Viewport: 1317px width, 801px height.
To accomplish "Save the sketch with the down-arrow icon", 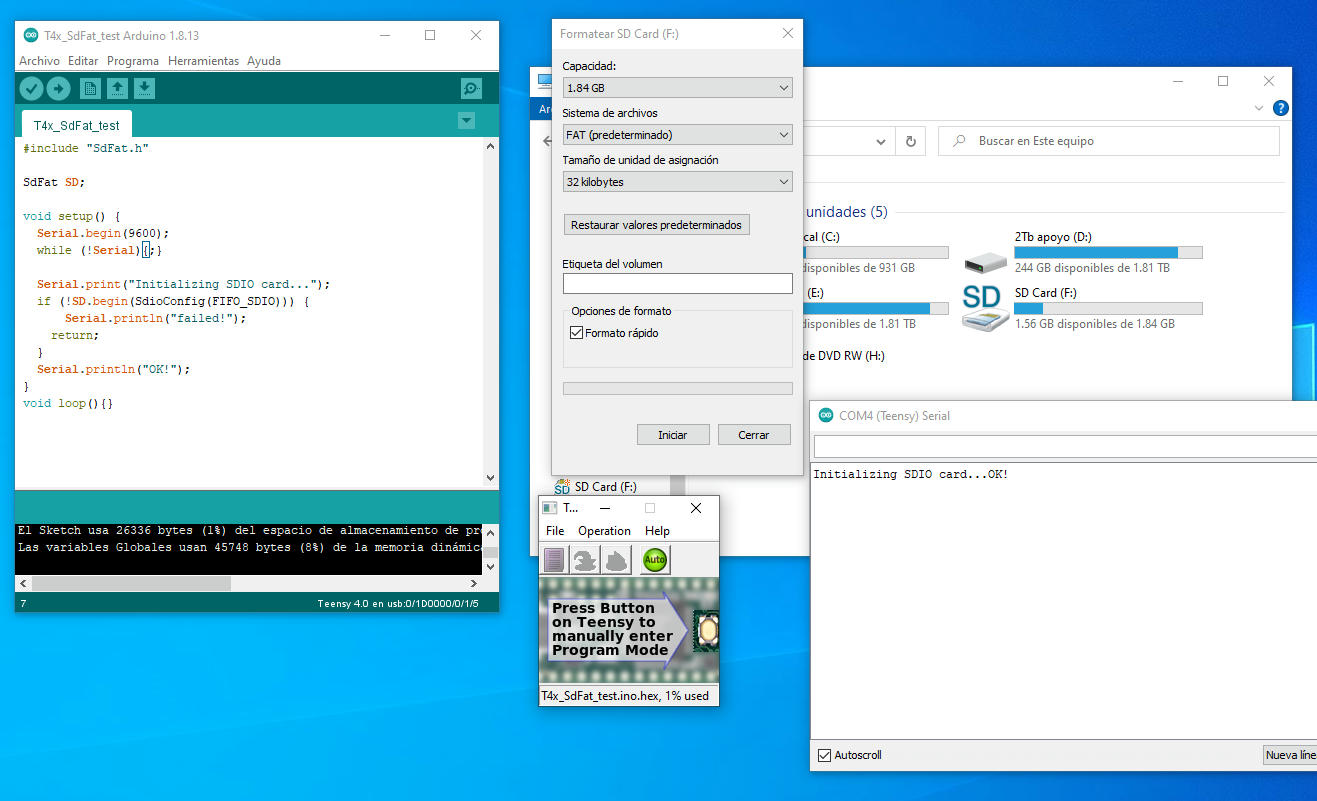I will click(x=145, y=89).
